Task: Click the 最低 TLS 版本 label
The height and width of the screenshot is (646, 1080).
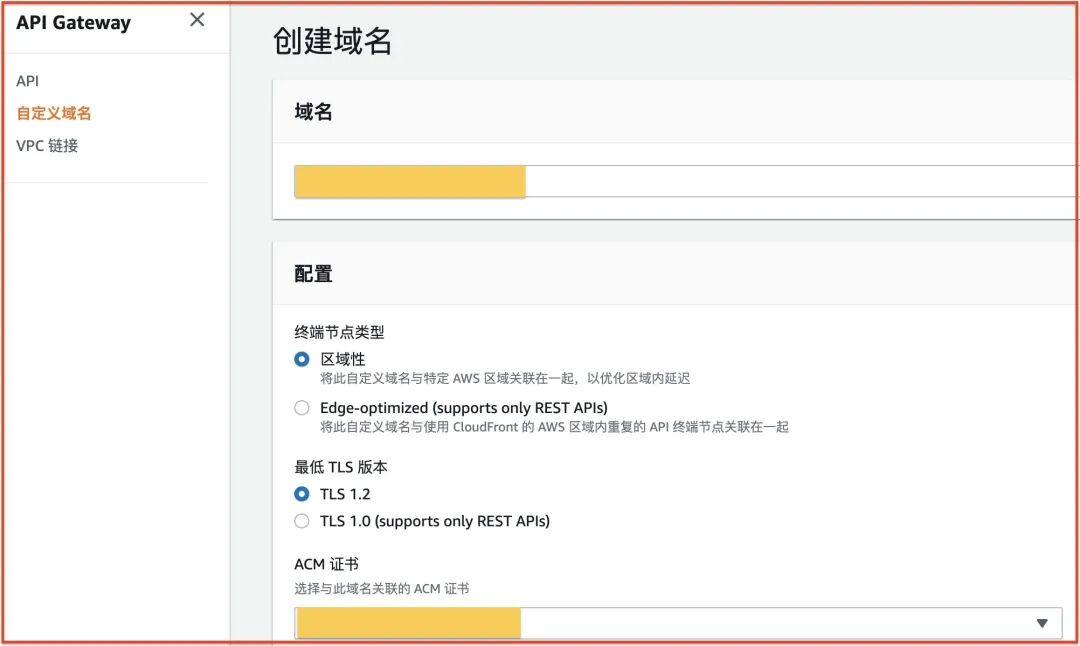Action: (341, 467)
